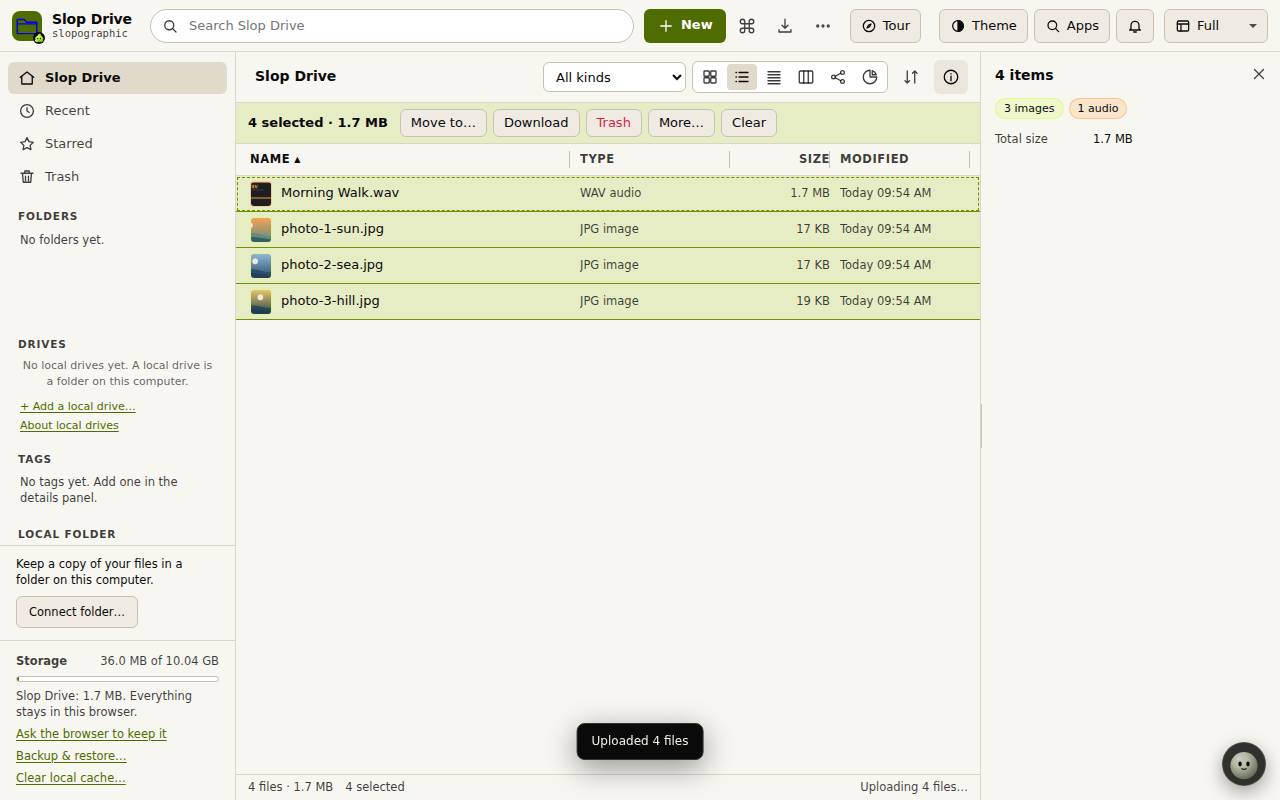Sort by the NAME column header
This screenshot has height=800, width=1280.
pyautogui.click(x=275, y=159)
